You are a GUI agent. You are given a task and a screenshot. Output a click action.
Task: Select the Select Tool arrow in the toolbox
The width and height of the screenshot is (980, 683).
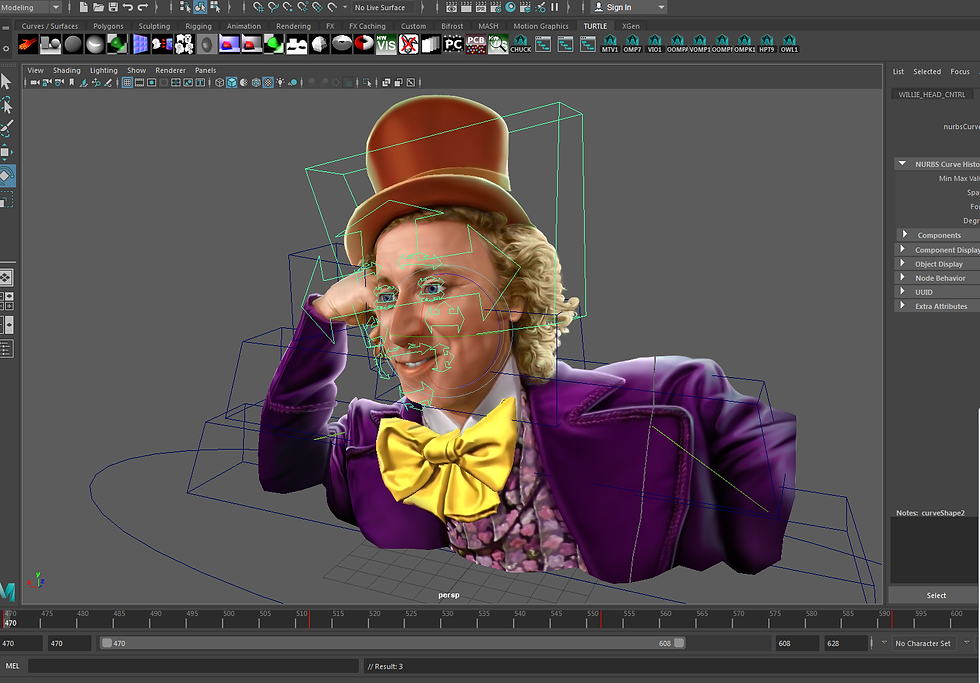point(8,80)
